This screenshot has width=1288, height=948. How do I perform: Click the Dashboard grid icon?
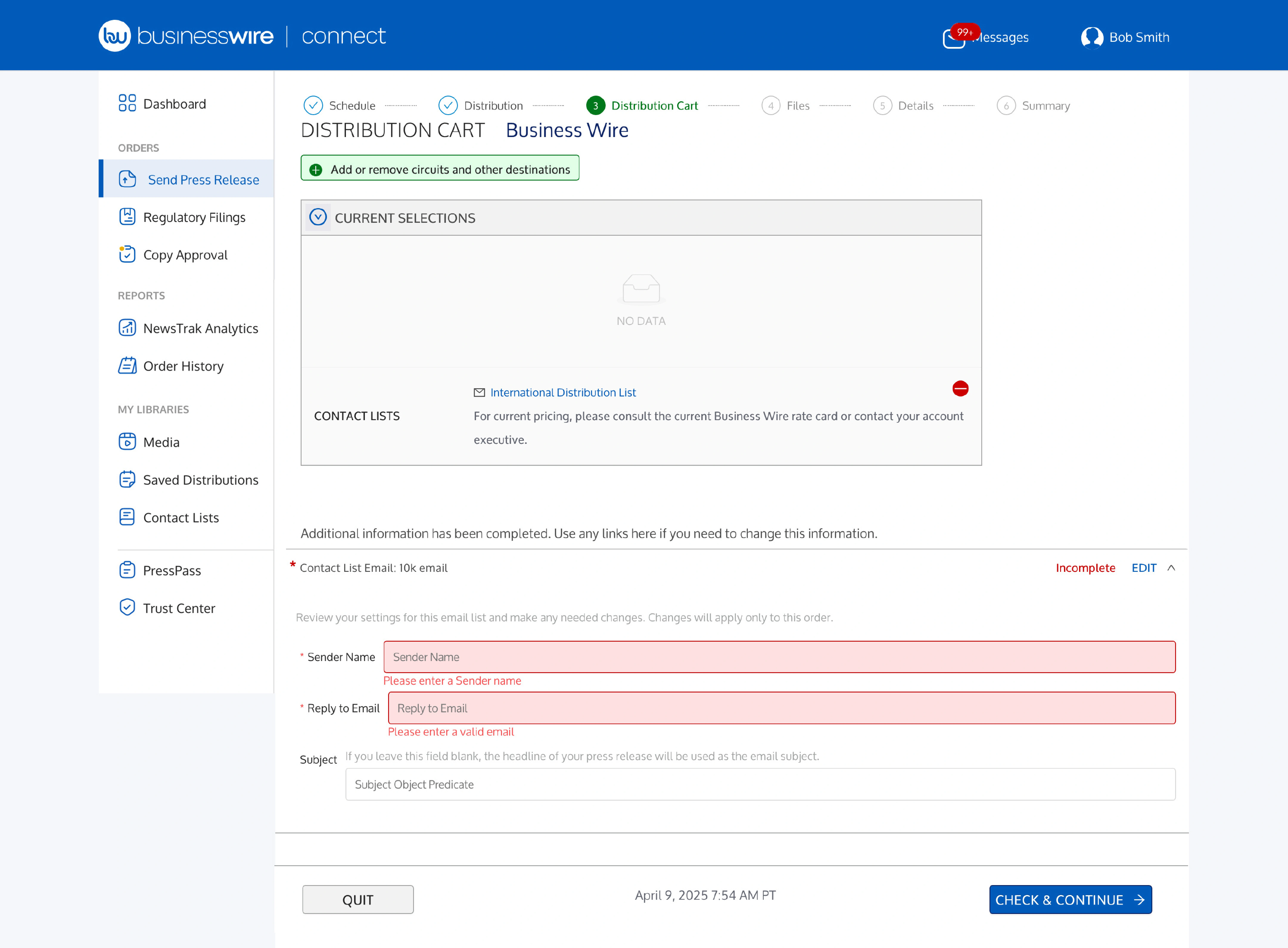[127, 103]
